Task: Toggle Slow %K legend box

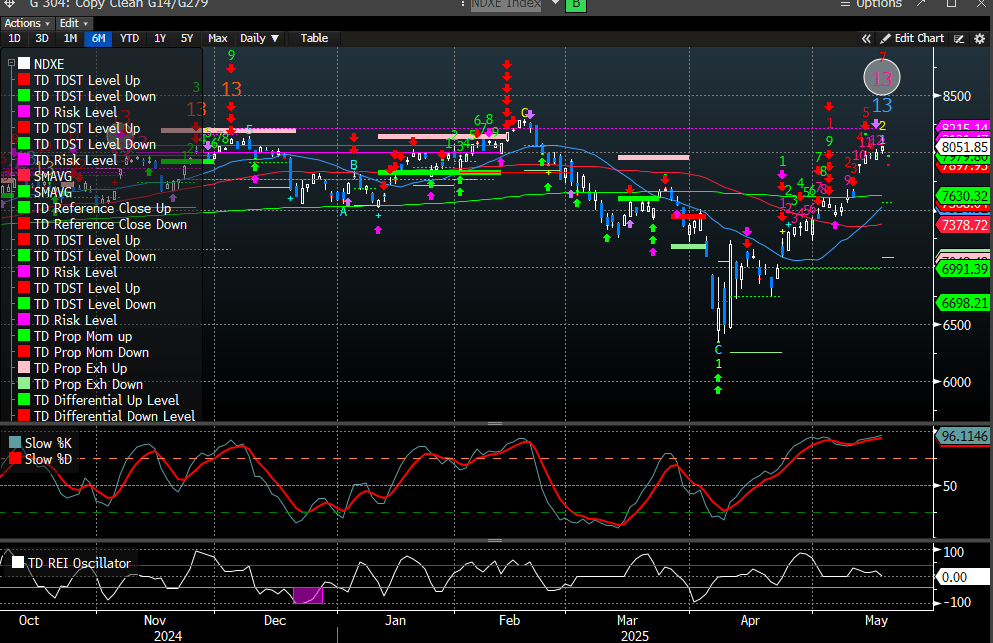Action: [15, 443]
